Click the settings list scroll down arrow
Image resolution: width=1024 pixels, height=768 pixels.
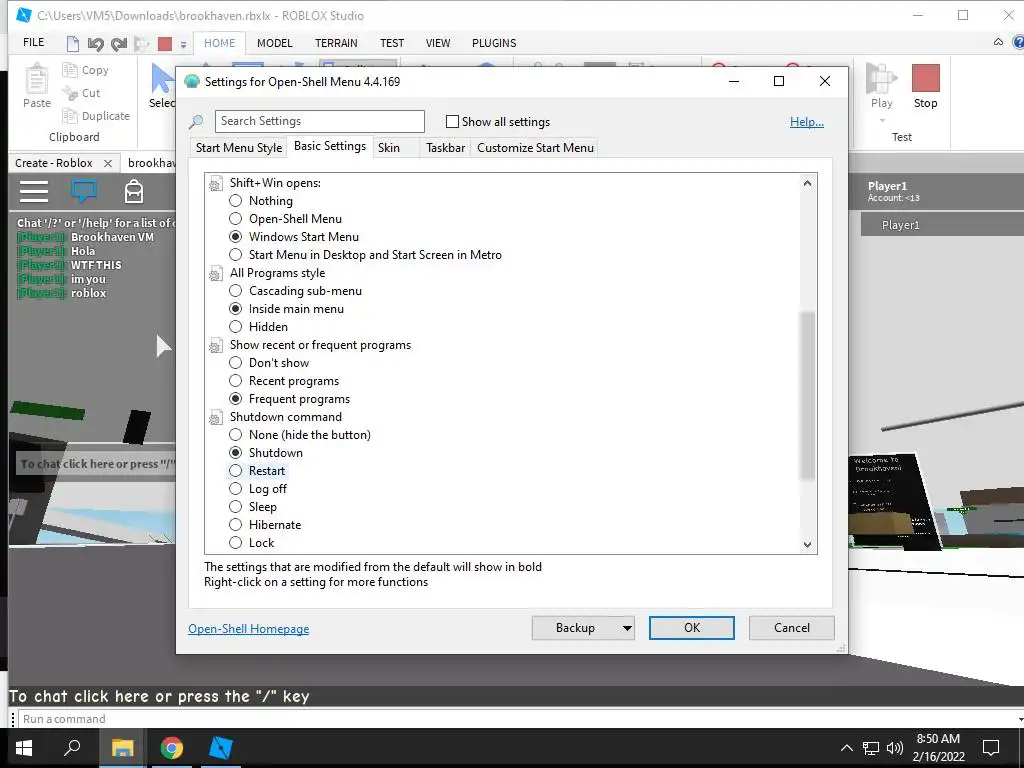pos(808,545)
